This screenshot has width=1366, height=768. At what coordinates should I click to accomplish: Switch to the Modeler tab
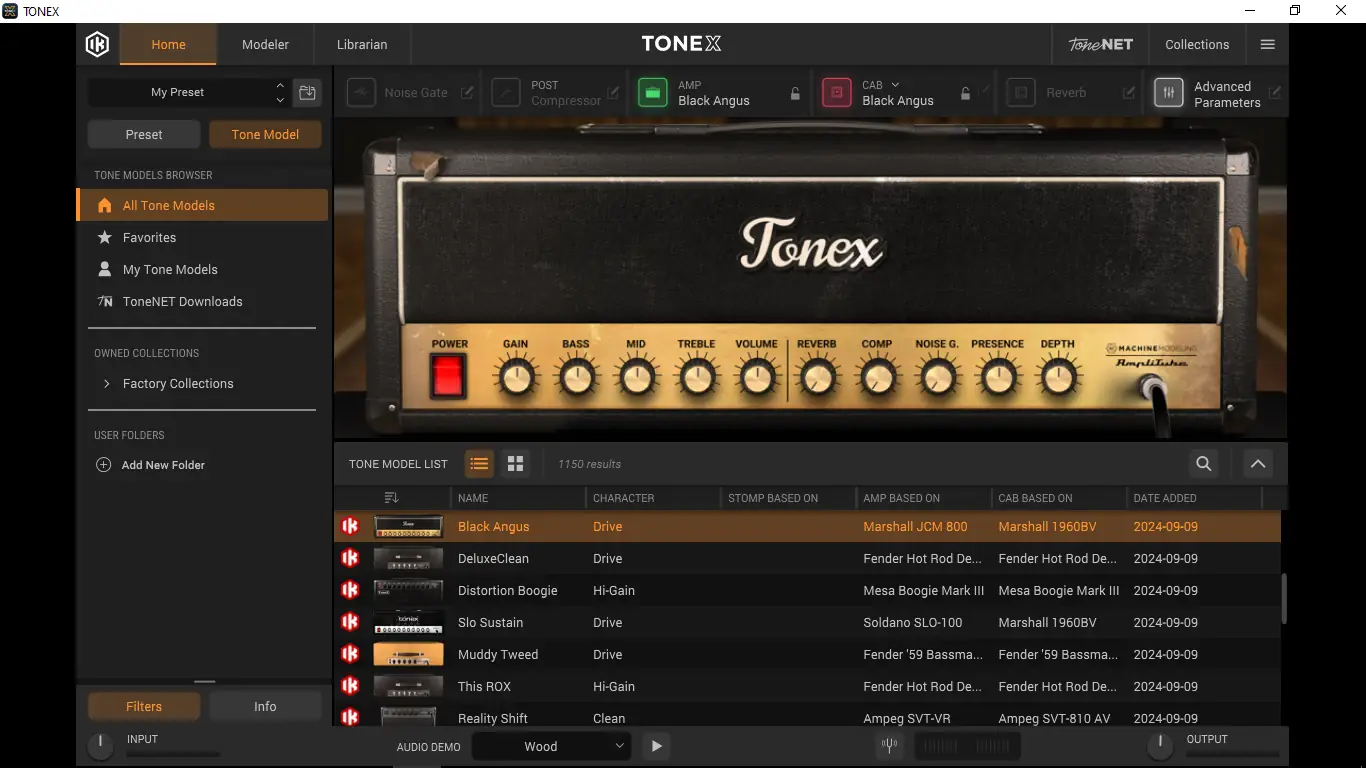click(265, 45)
